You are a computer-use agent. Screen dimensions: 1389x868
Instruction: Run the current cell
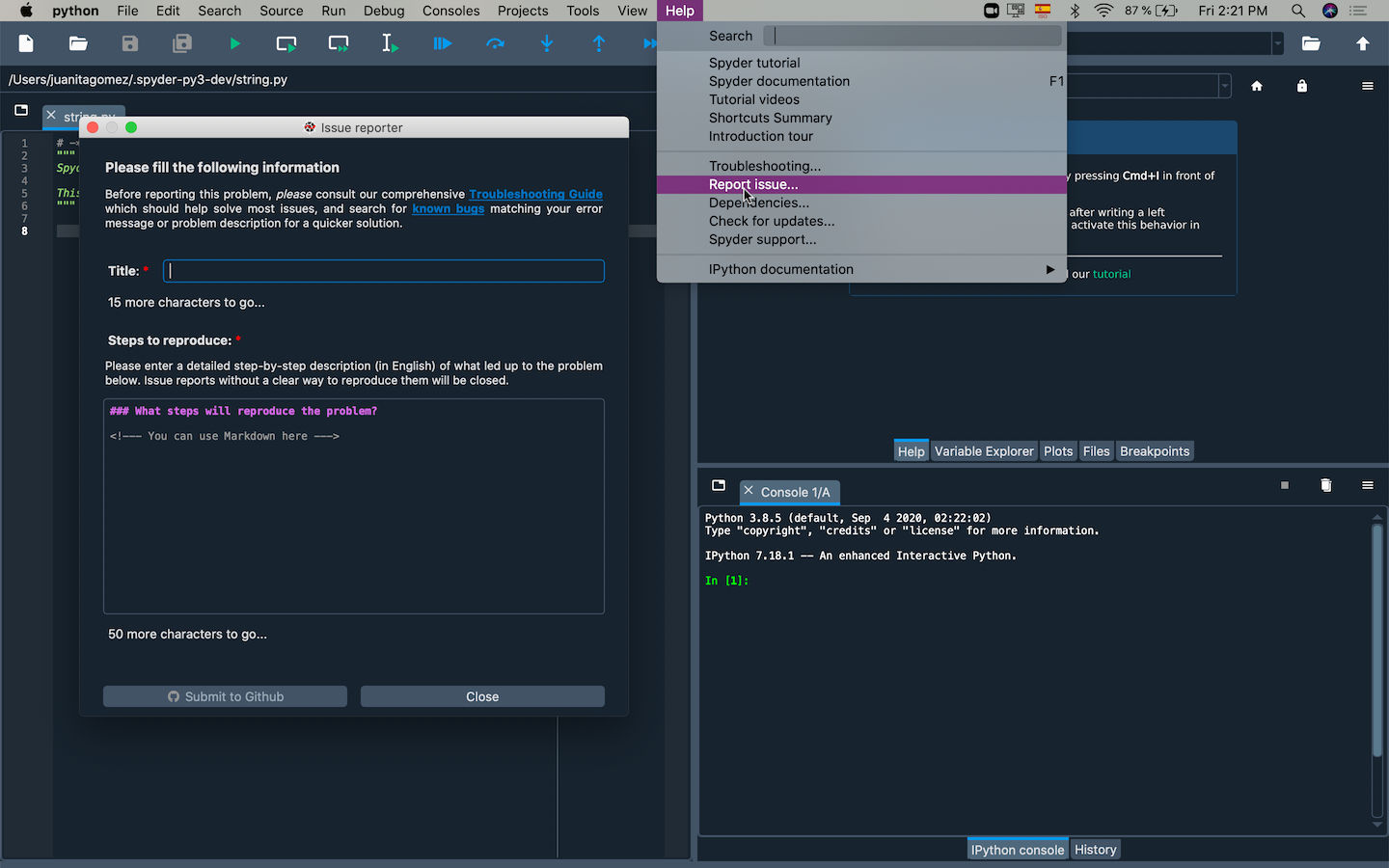(286, 43)
